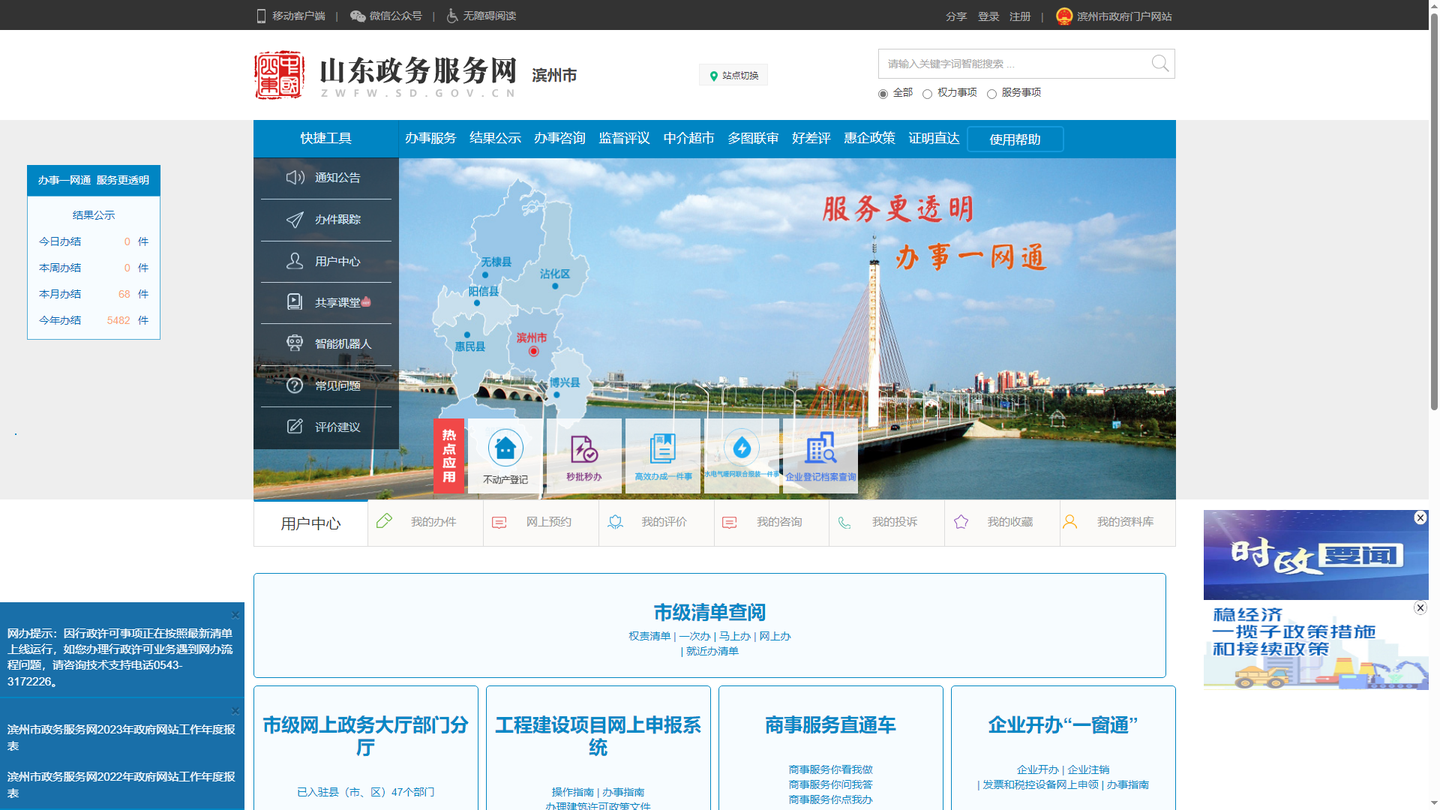This screenshot has width=1440, height=810.
Task: Open the 办事服务 menu
Action: click(430, 138)
